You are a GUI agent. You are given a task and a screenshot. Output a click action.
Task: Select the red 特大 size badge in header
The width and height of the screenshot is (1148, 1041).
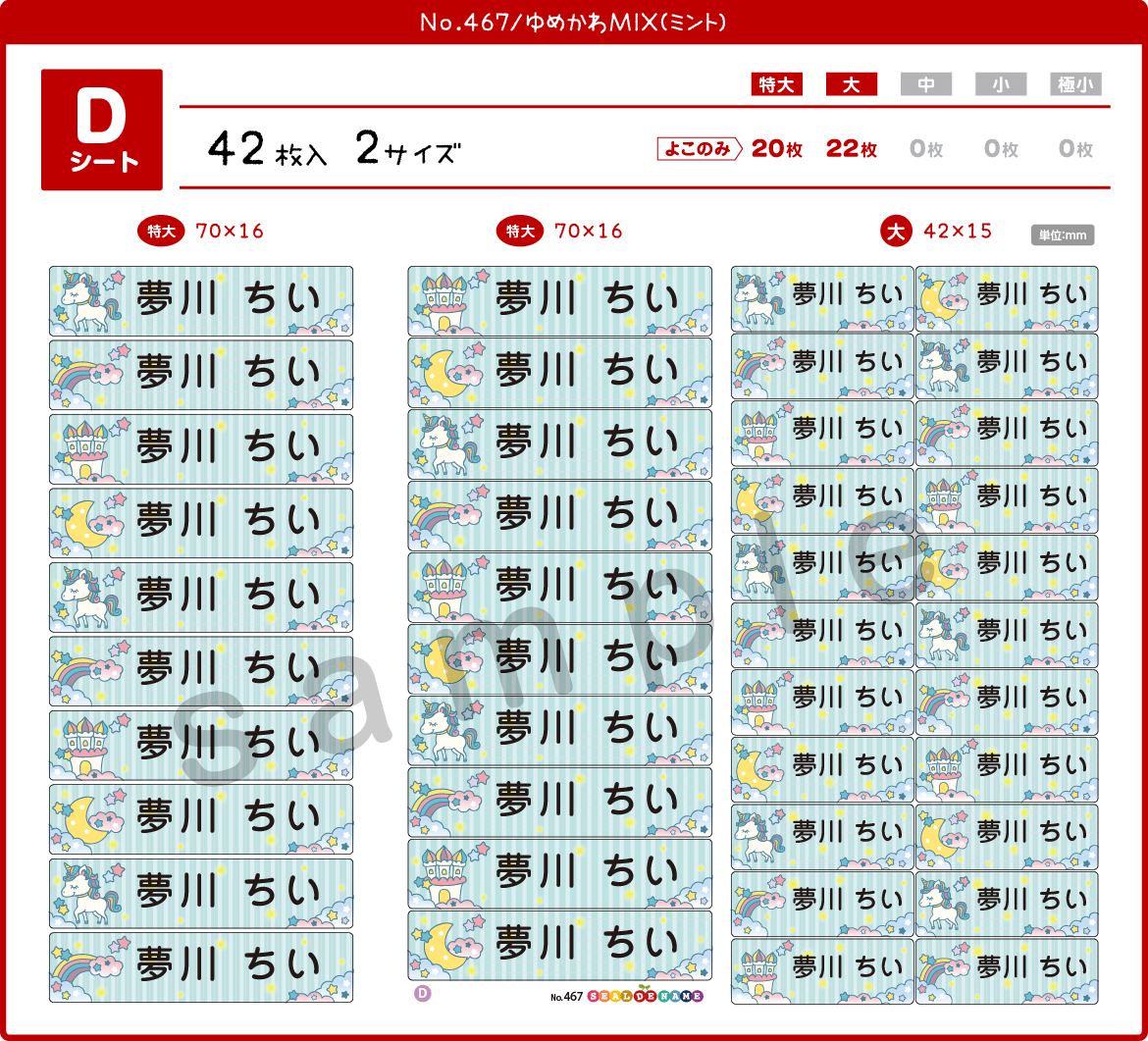777,84
